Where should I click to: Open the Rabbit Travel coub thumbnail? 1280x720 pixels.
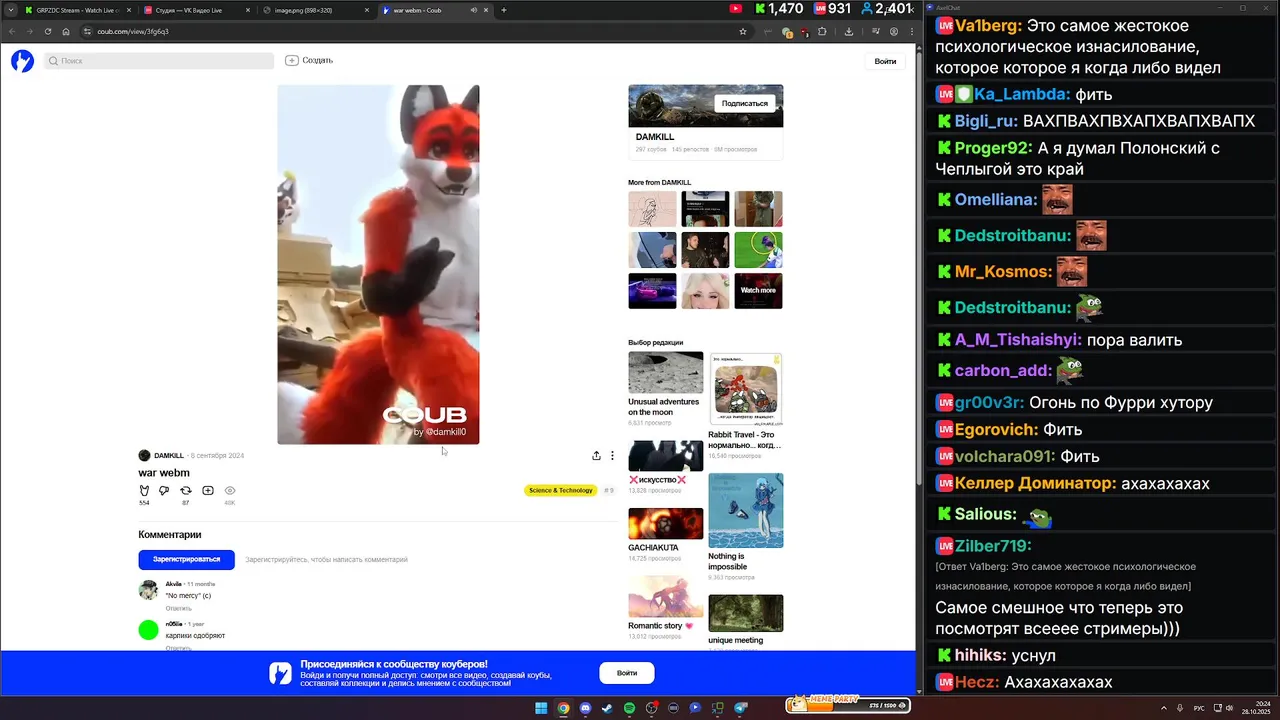click(x=746, y=389)
